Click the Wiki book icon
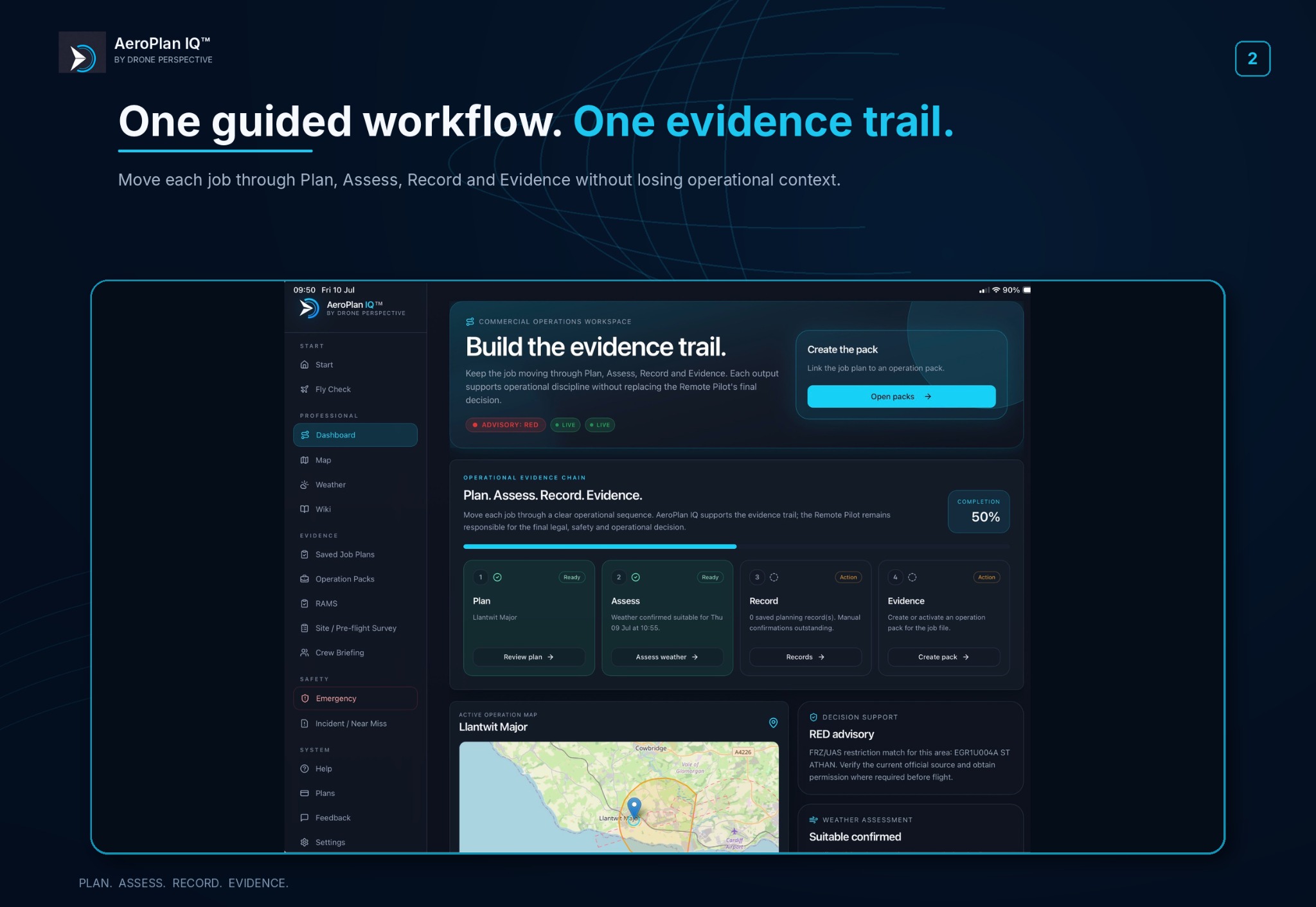Viewport: 1316px width, 907px height. [x=305, y=508]
